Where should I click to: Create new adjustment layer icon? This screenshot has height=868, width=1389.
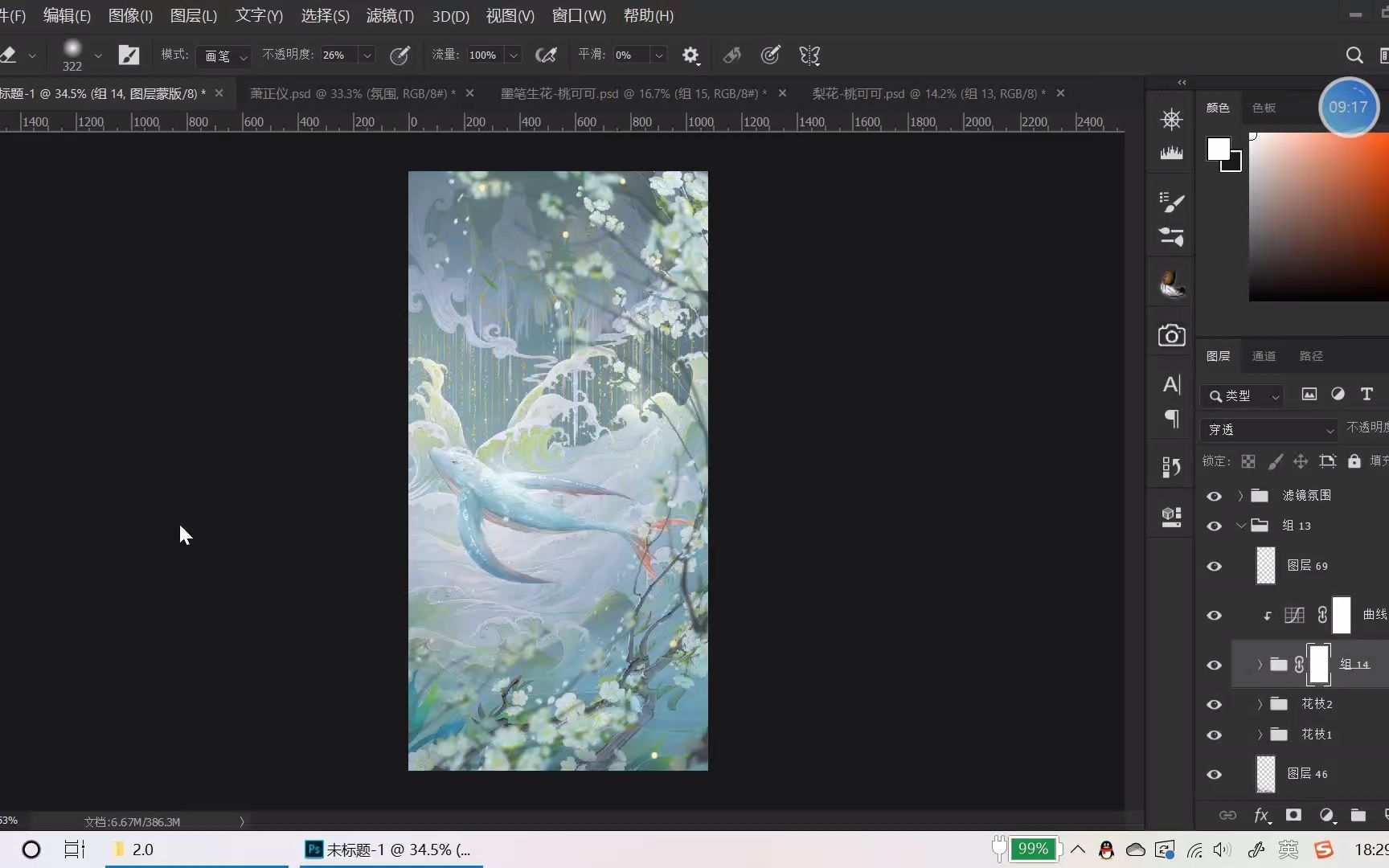click(x=1327, y=815)
